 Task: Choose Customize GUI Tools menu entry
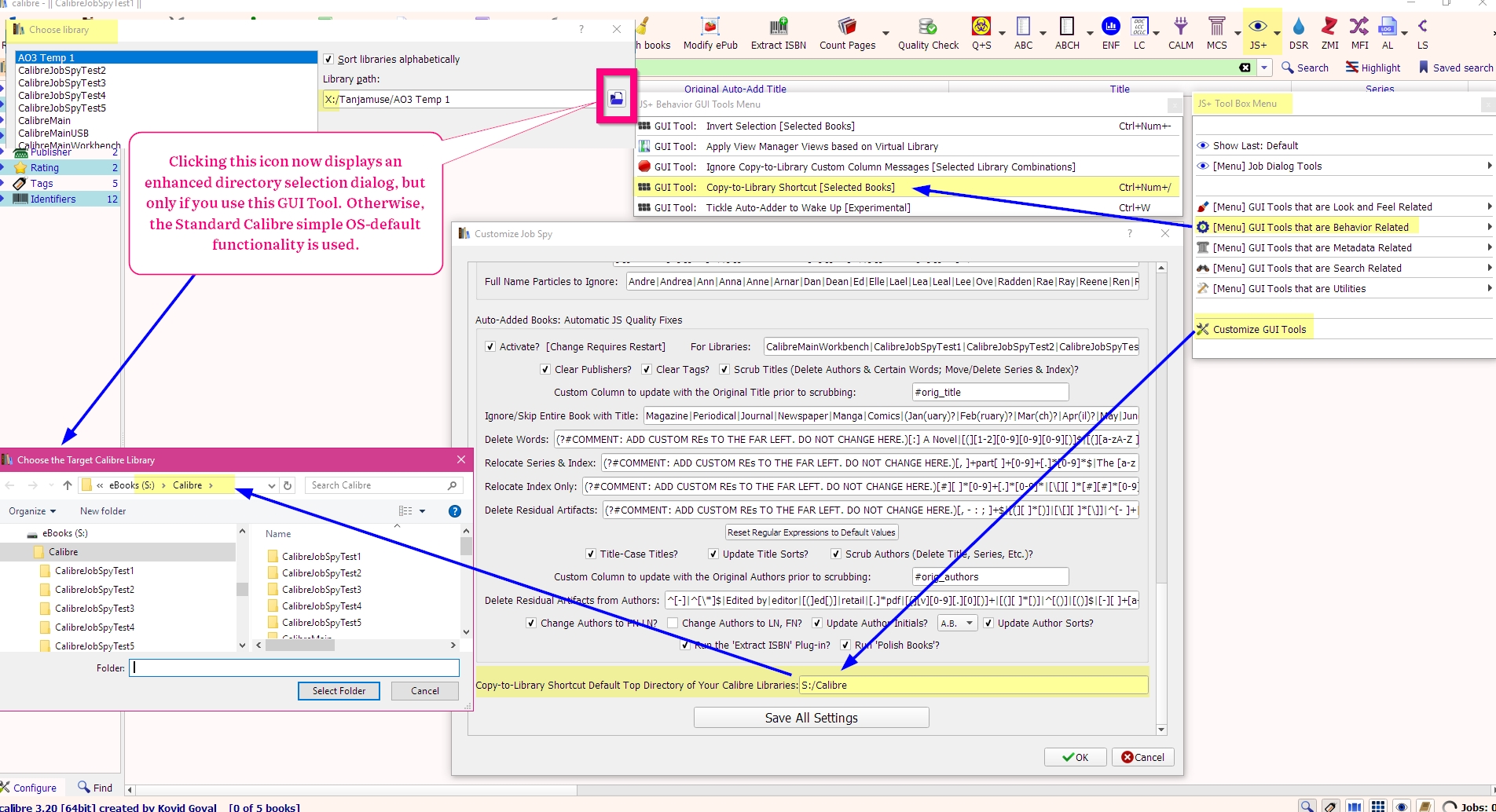pyautogui.click(x=1344, y=329)
